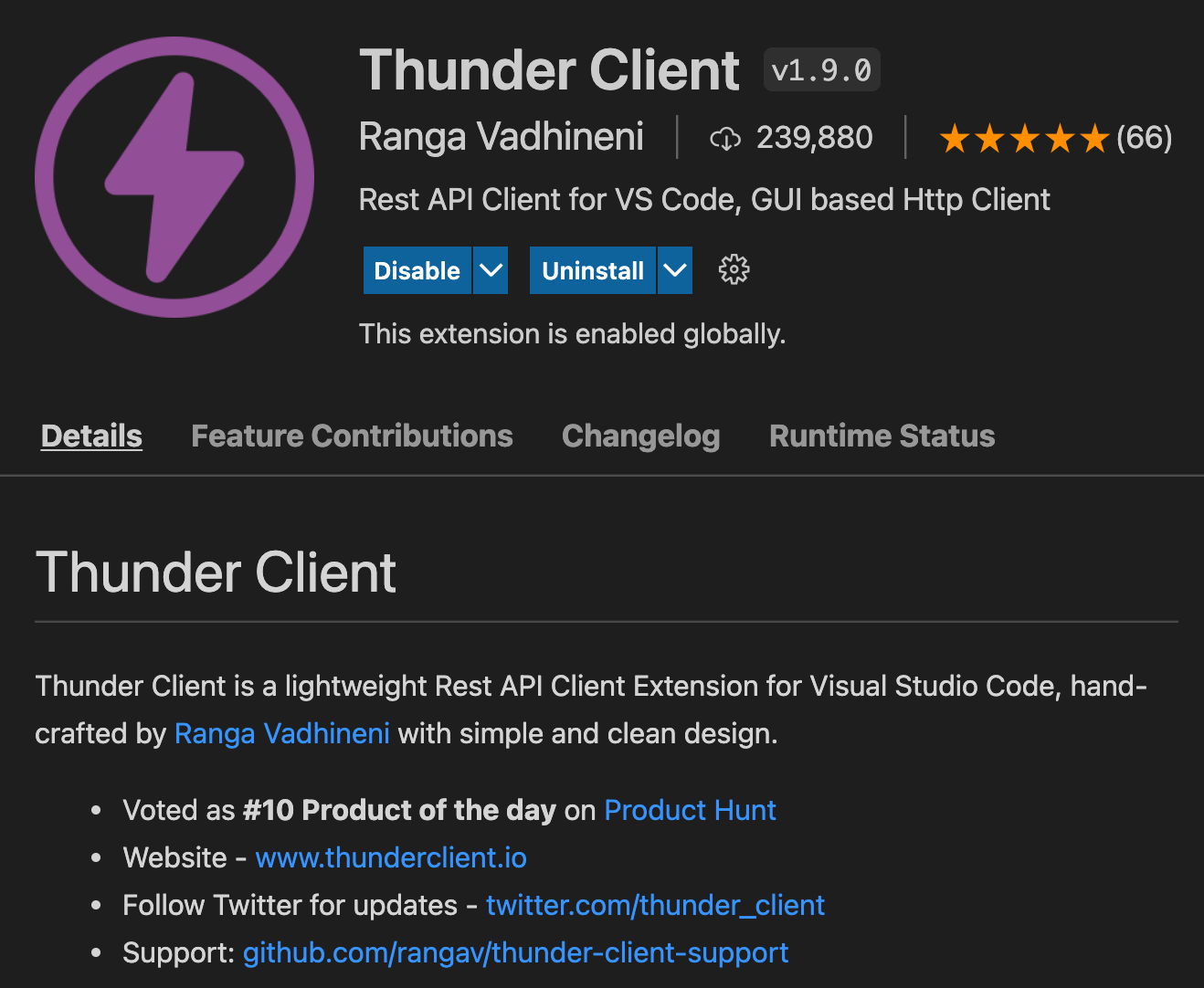
Task: Open the Product Hunt link
Action: pyautogui.click(x=690, y=810)
